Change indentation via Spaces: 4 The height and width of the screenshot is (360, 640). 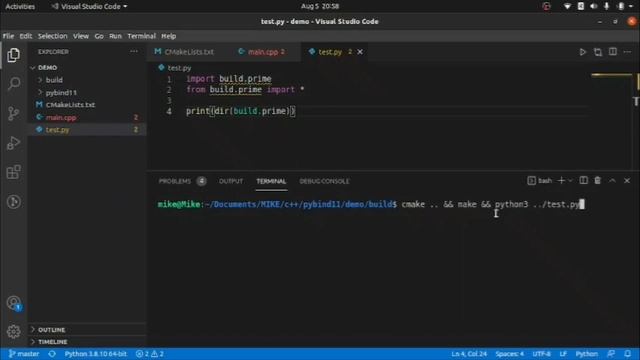pos(509,354)
